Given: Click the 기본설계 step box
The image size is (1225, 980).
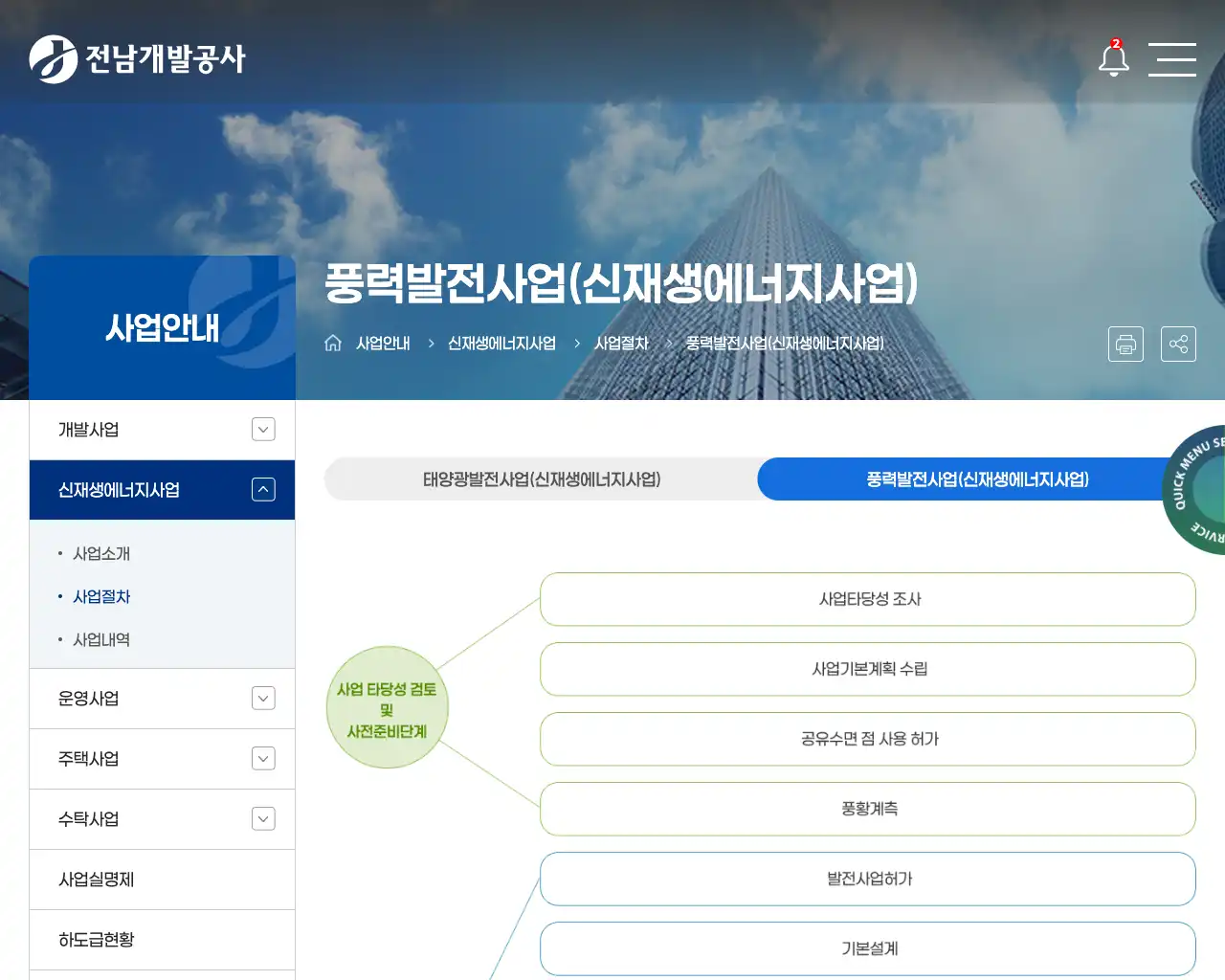Looking at the screenshot, I should pos(868,948).
